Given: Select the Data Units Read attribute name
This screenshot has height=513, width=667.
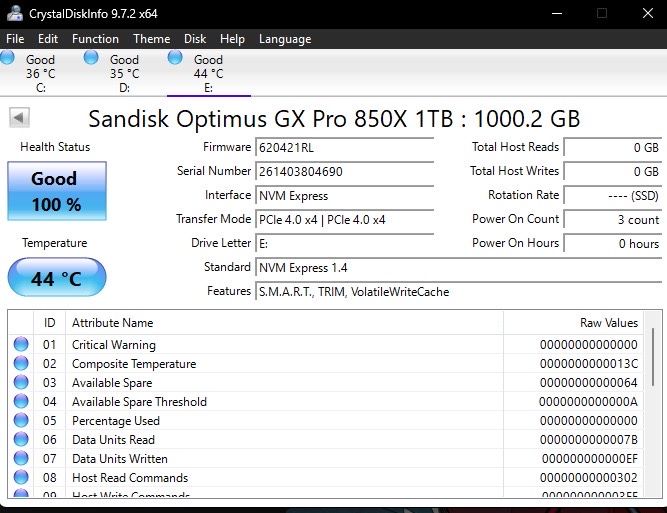Looking at the screenshot, I should coord(113,440).
